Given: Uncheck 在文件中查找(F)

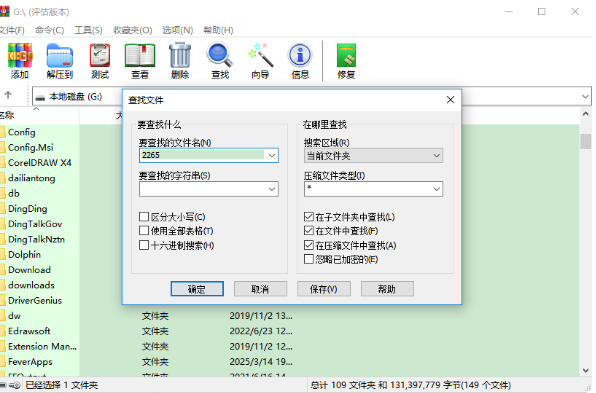Looking at the screenshot, I should [309, 230].
